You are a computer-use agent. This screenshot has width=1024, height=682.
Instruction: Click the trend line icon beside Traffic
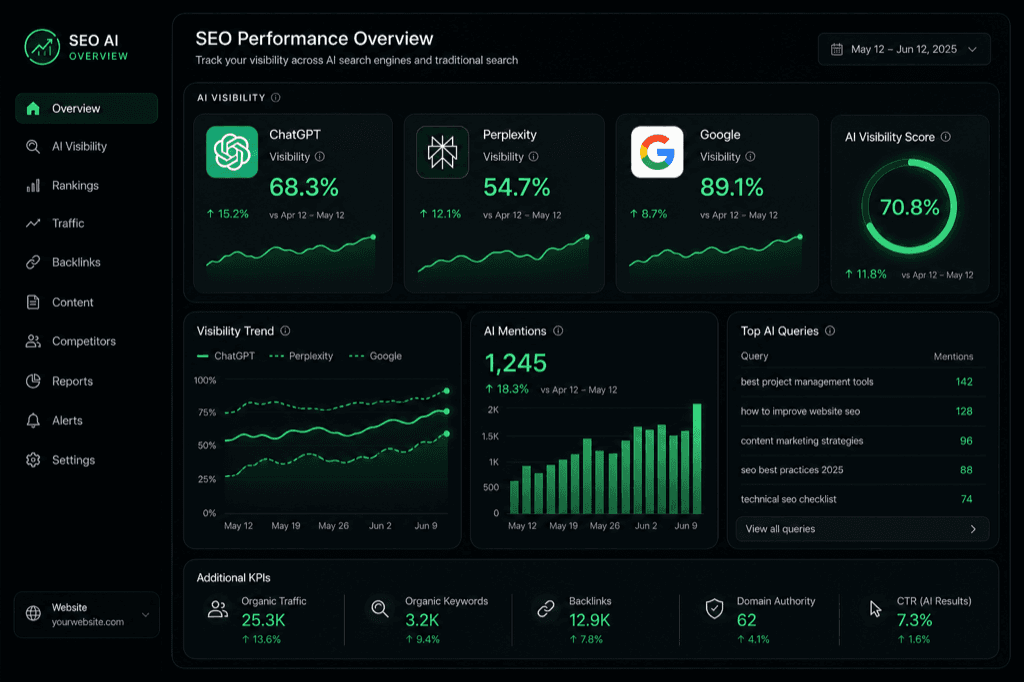(x=33, y=223)
